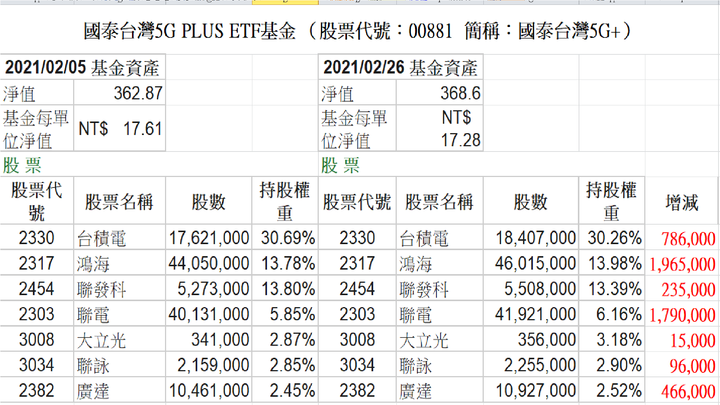
Task: Select the 44,050,000 shares cell
Action: click(x=208, y=263)
